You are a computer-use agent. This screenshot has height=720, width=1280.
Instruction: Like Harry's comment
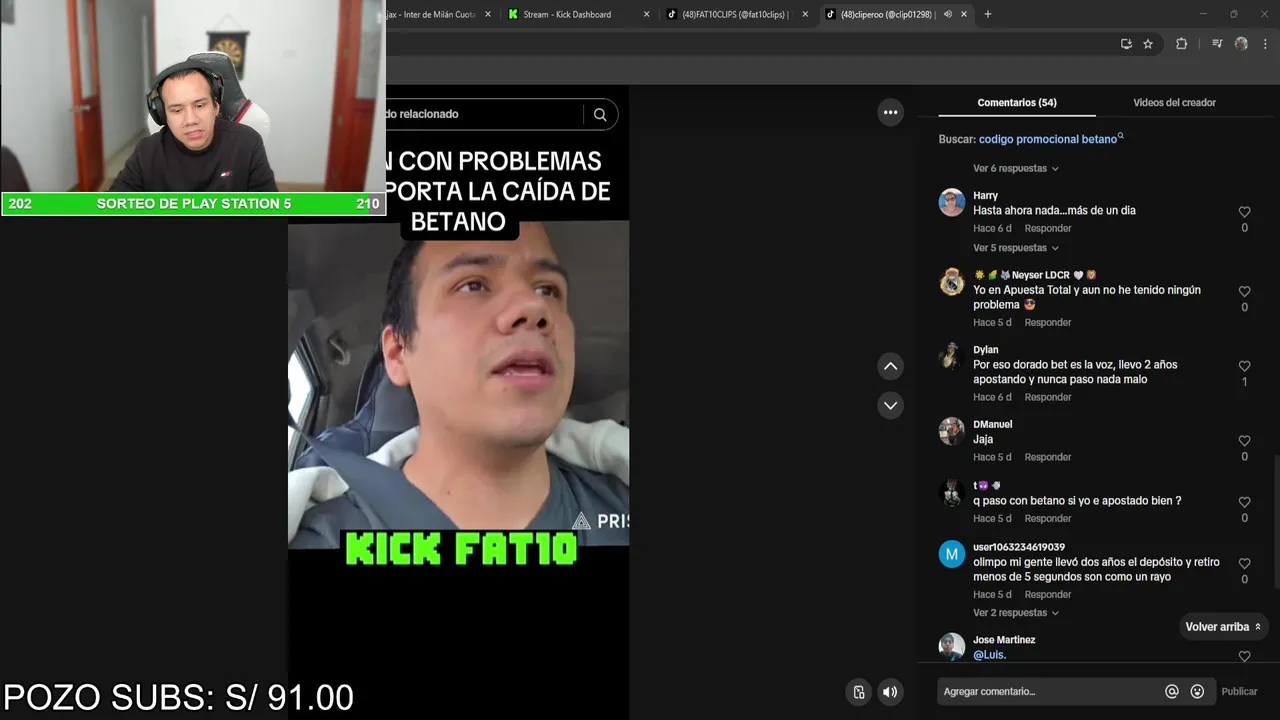[x=1244, y=212]
